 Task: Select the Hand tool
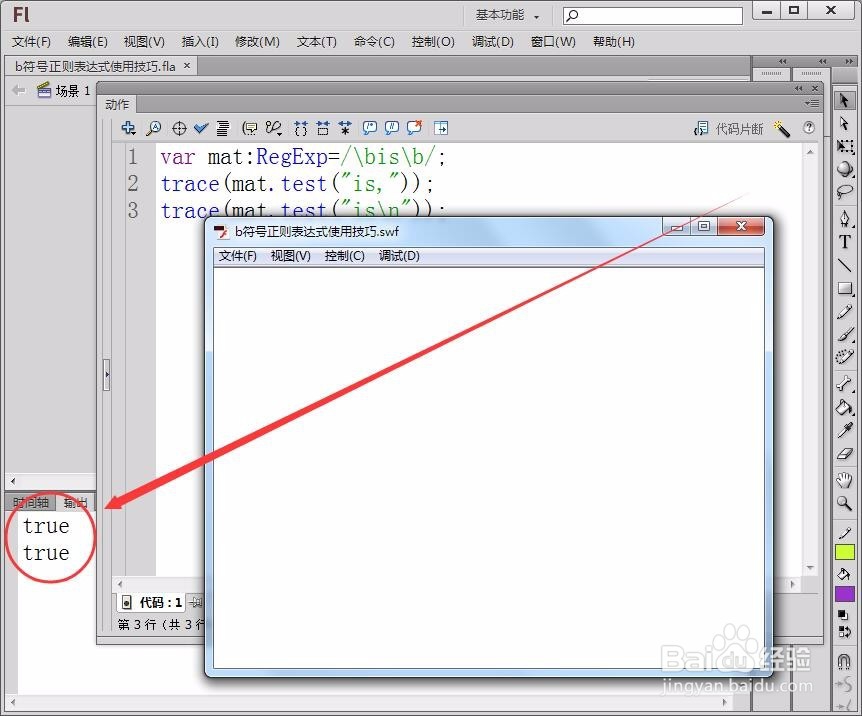pos(844,480)
